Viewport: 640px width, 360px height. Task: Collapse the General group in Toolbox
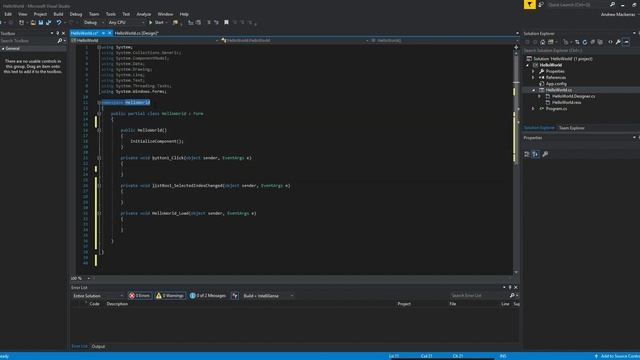tap(3, 49)
